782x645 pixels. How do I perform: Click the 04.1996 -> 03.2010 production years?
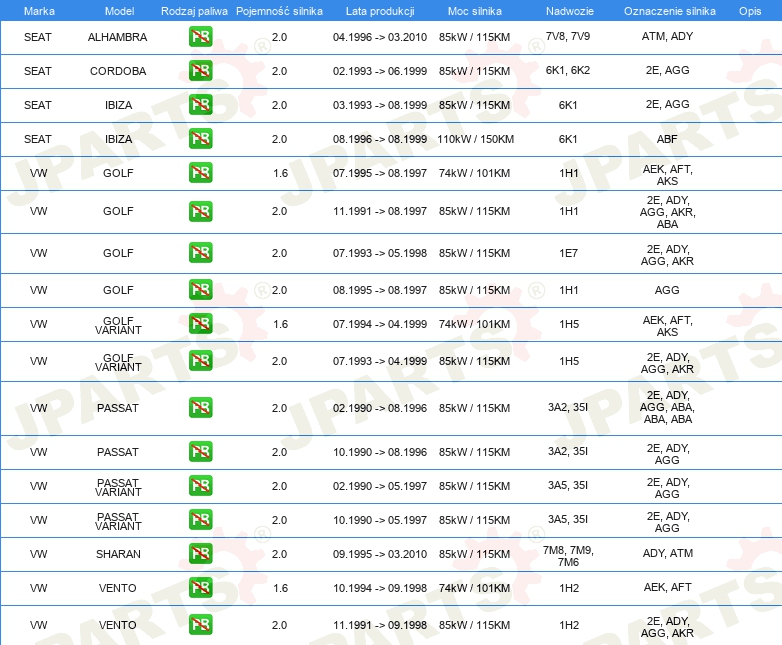(x=380, y=37)
